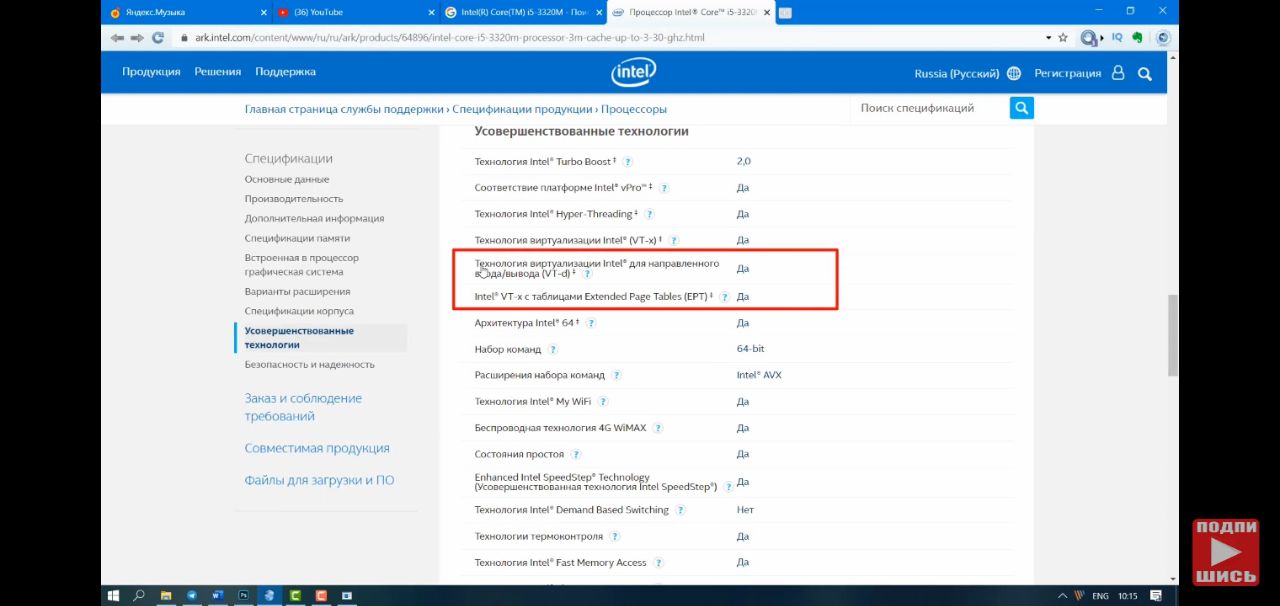The width and height of the screenshot is (1280, 606).
Task: Go to Главная страница службы поддержки
Action: tap(344, 109)
